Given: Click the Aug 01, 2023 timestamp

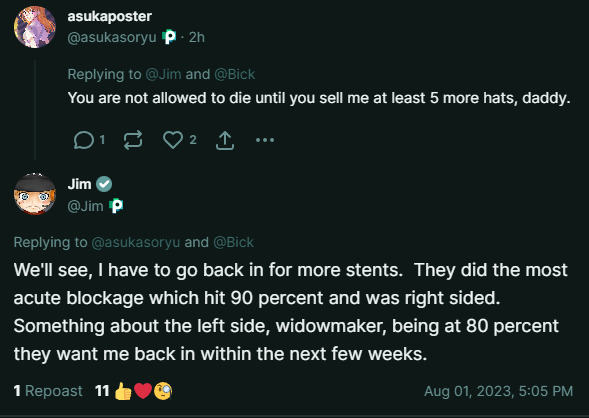Looking at the screenshot, I should click(498, 391).
